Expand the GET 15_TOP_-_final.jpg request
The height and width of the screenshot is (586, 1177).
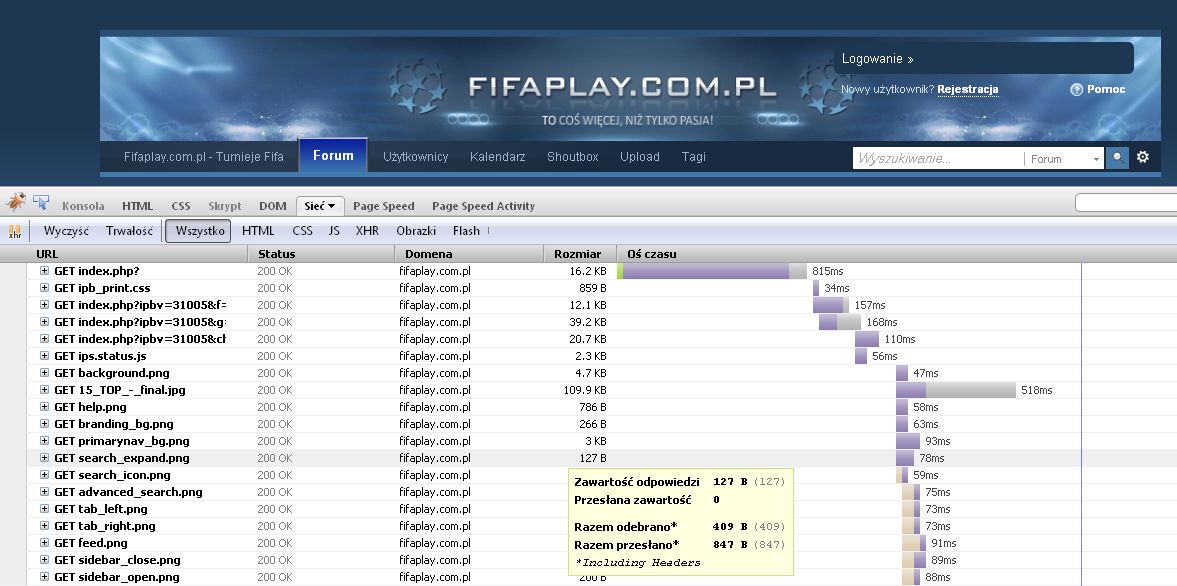tap(44, 390)
